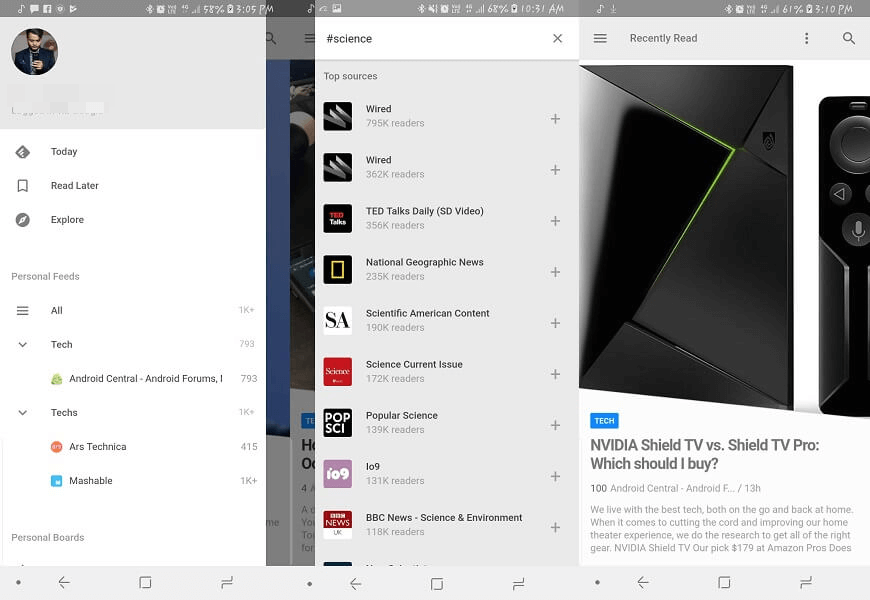Open the three-dot overflow menu
This screenshot has width=870, height=600.
807,38
